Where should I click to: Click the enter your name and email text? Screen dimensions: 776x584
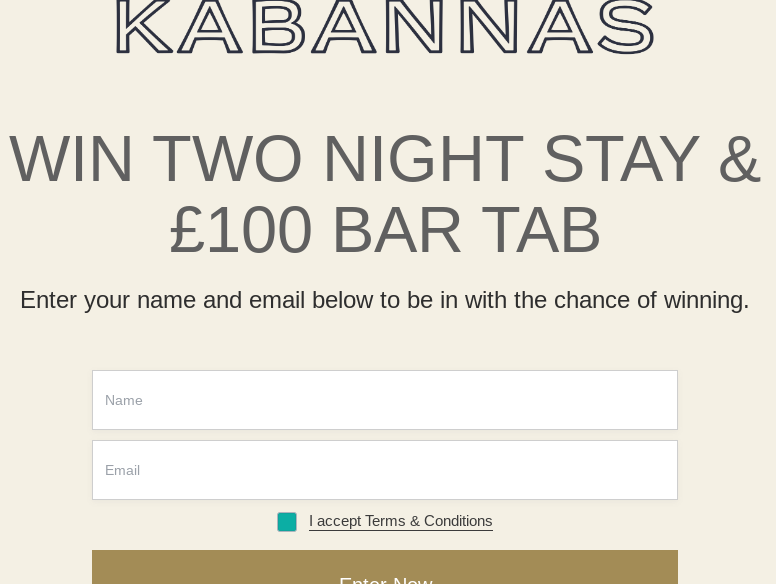385,300
